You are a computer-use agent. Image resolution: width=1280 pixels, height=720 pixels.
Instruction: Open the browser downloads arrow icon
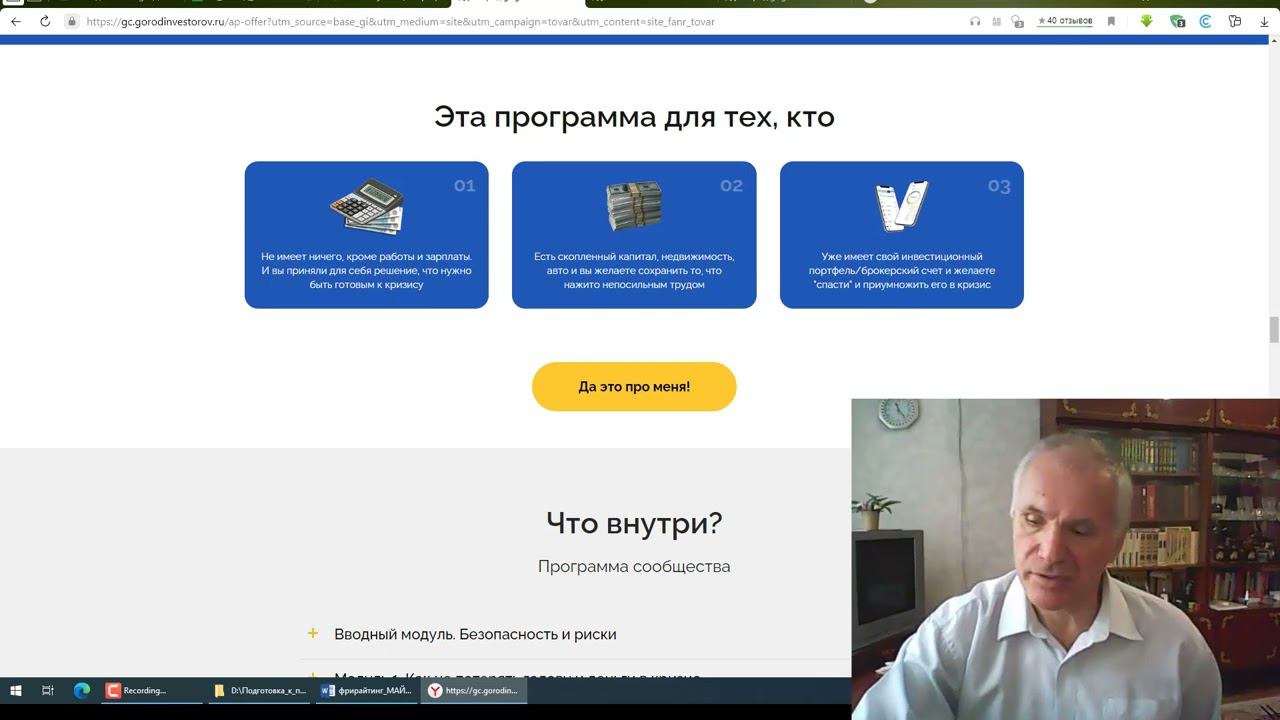pos(1264,21)
